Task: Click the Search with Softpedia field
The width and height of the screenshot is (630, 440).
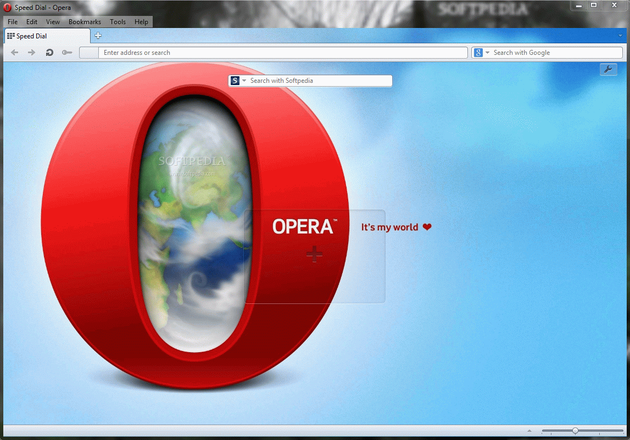Action: [x=318, y=80]
